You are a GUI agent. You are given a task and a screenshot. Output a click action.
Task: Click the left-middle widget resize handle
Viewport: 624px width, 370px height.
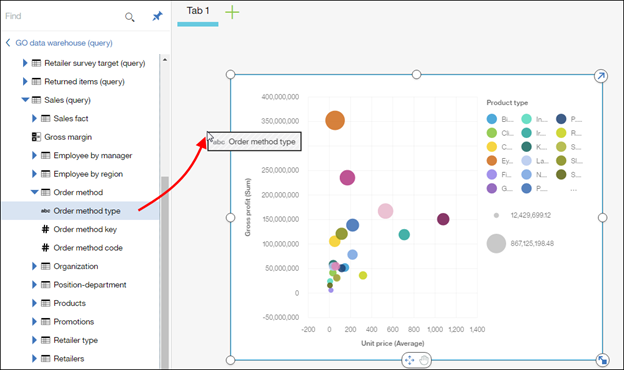pyautogui.click(x=230, y=218)
